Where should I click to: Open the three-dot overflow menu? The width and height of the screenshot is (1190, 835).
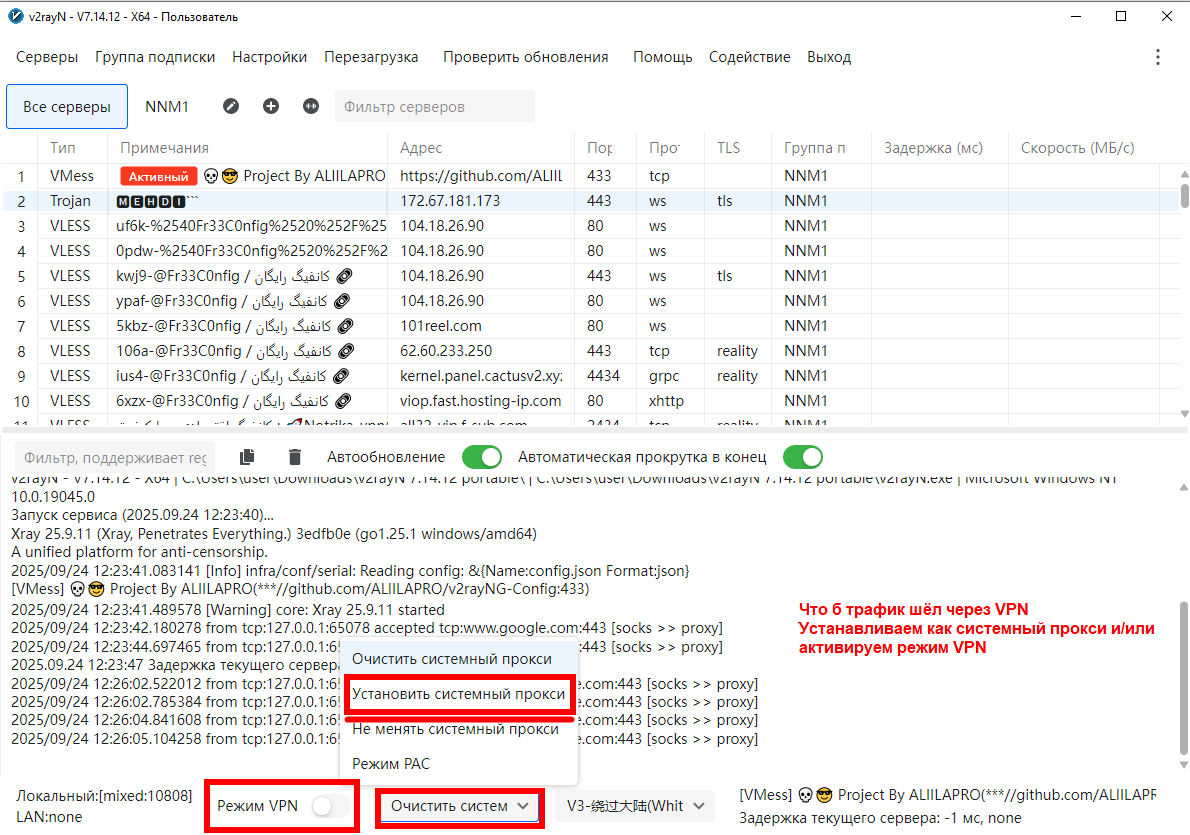coord(1158,57)
